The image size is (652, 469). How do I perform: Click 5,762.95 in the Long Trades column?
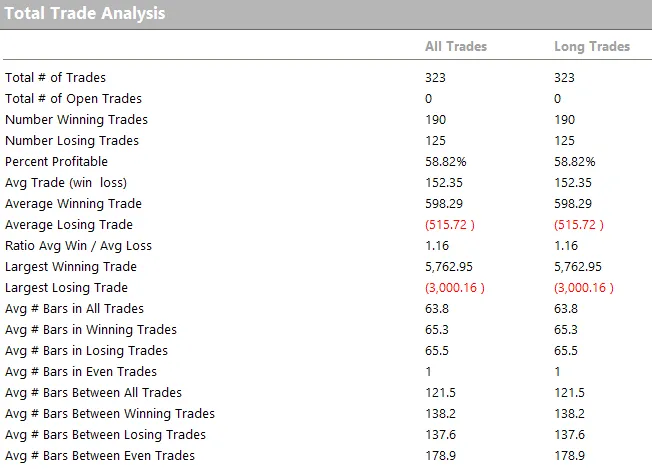pyautogui.click(x=578, y=267)
